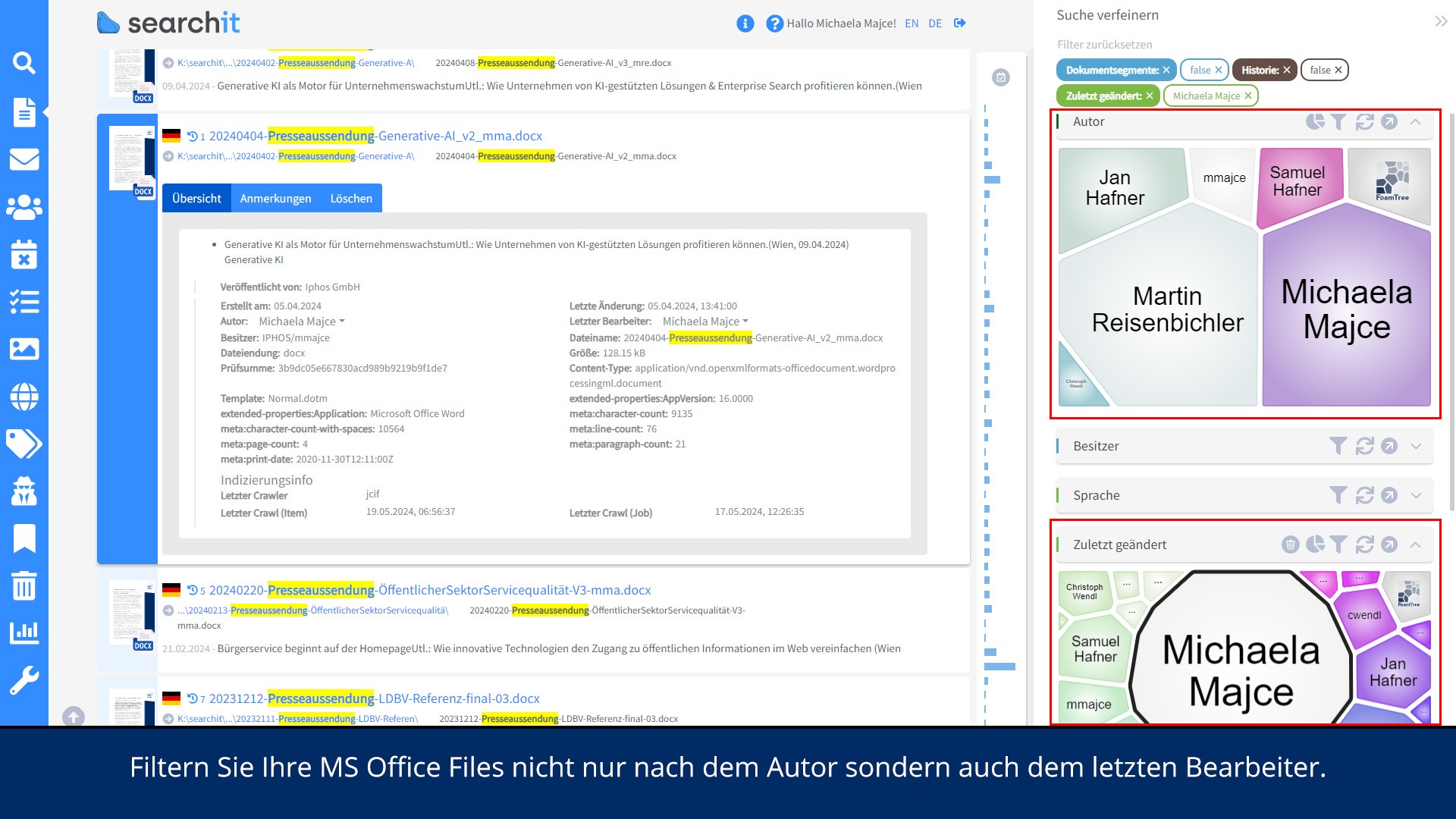This screenshot has width=1456, height=819.
Task: Select pink Samuel Hafner cell in Autor treemap
Action: (x=1298, y=182)
